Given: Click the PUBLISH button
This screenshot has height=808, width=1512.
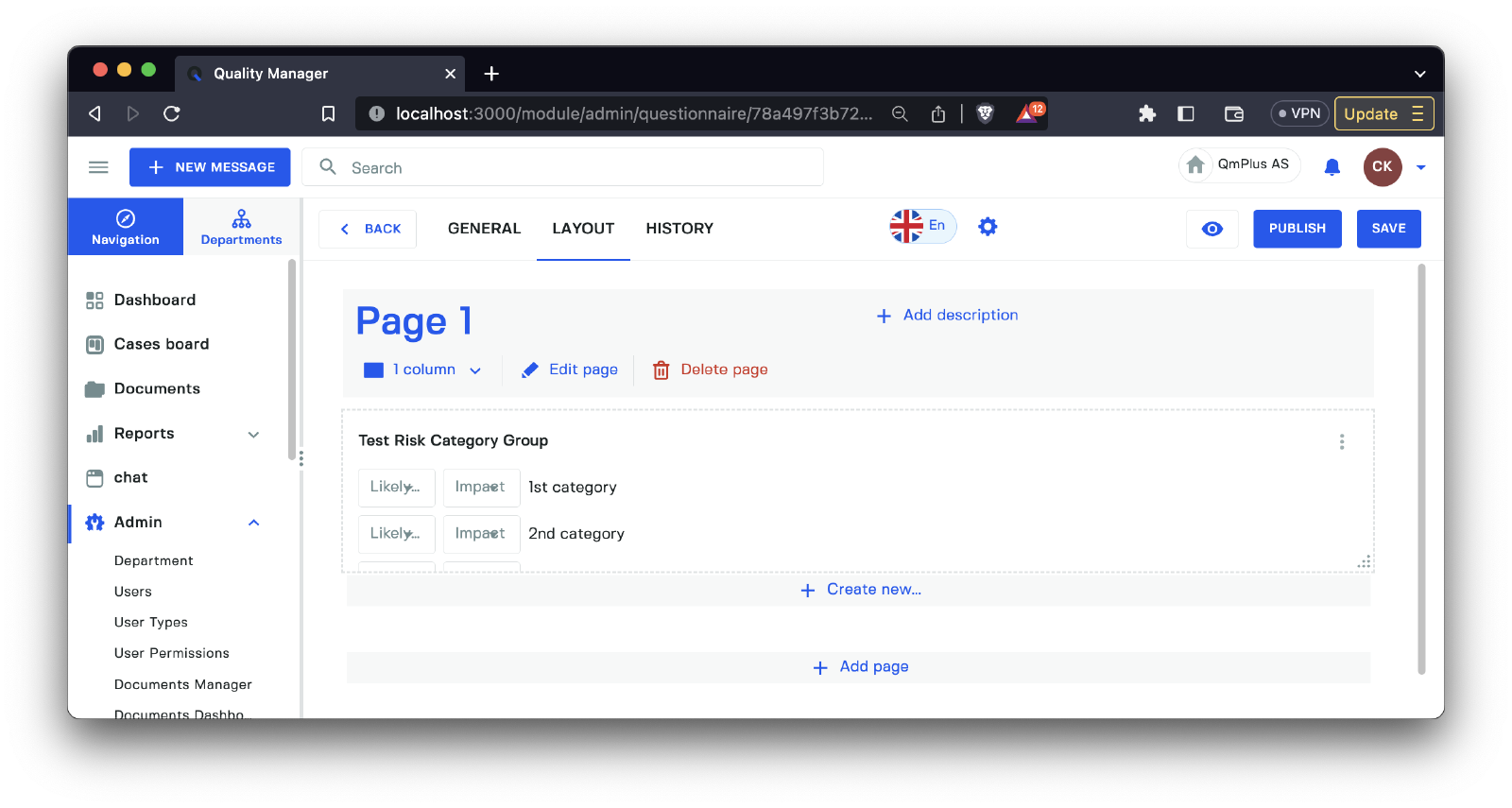Looking at the screenshot, I should click(1297, 229).
